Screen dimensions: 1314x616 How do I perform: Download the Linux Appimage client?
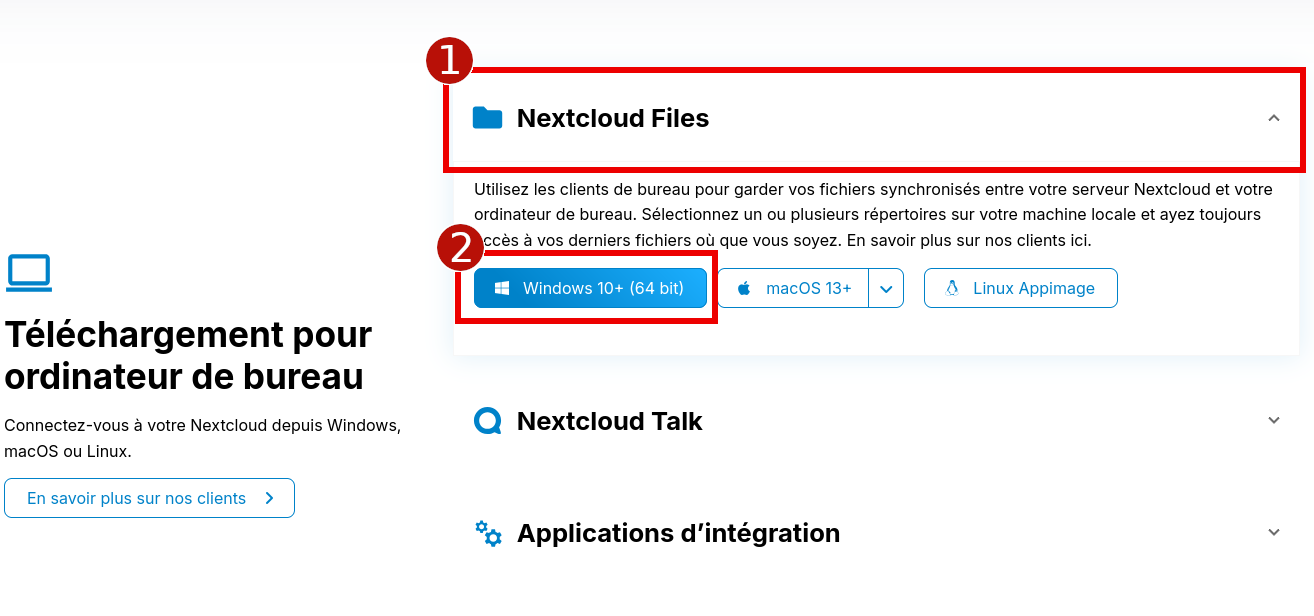(x=1020, y=287)
